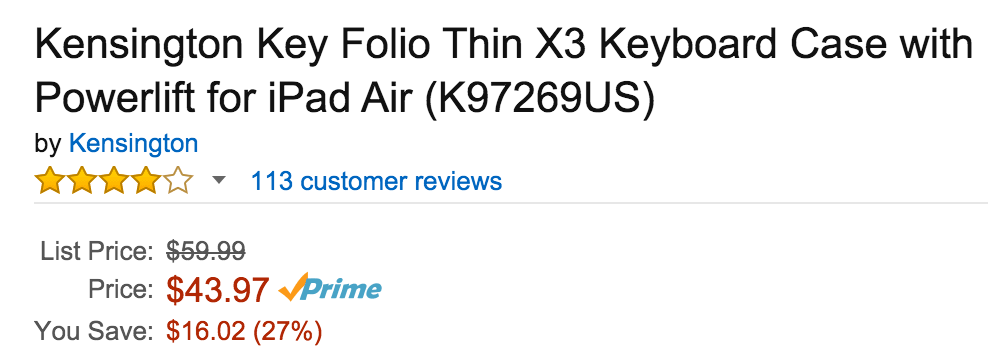Click the Kensington Key Folio product title
Viewport: 988px width, 364px height.
[x=504, y=73]
